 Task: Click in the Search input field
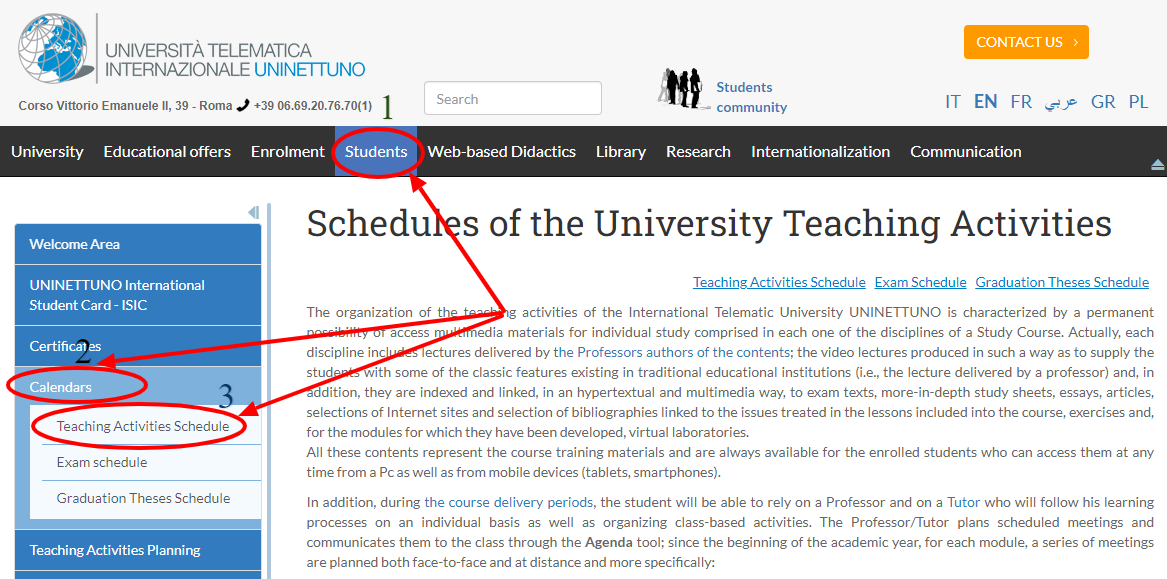512,99
